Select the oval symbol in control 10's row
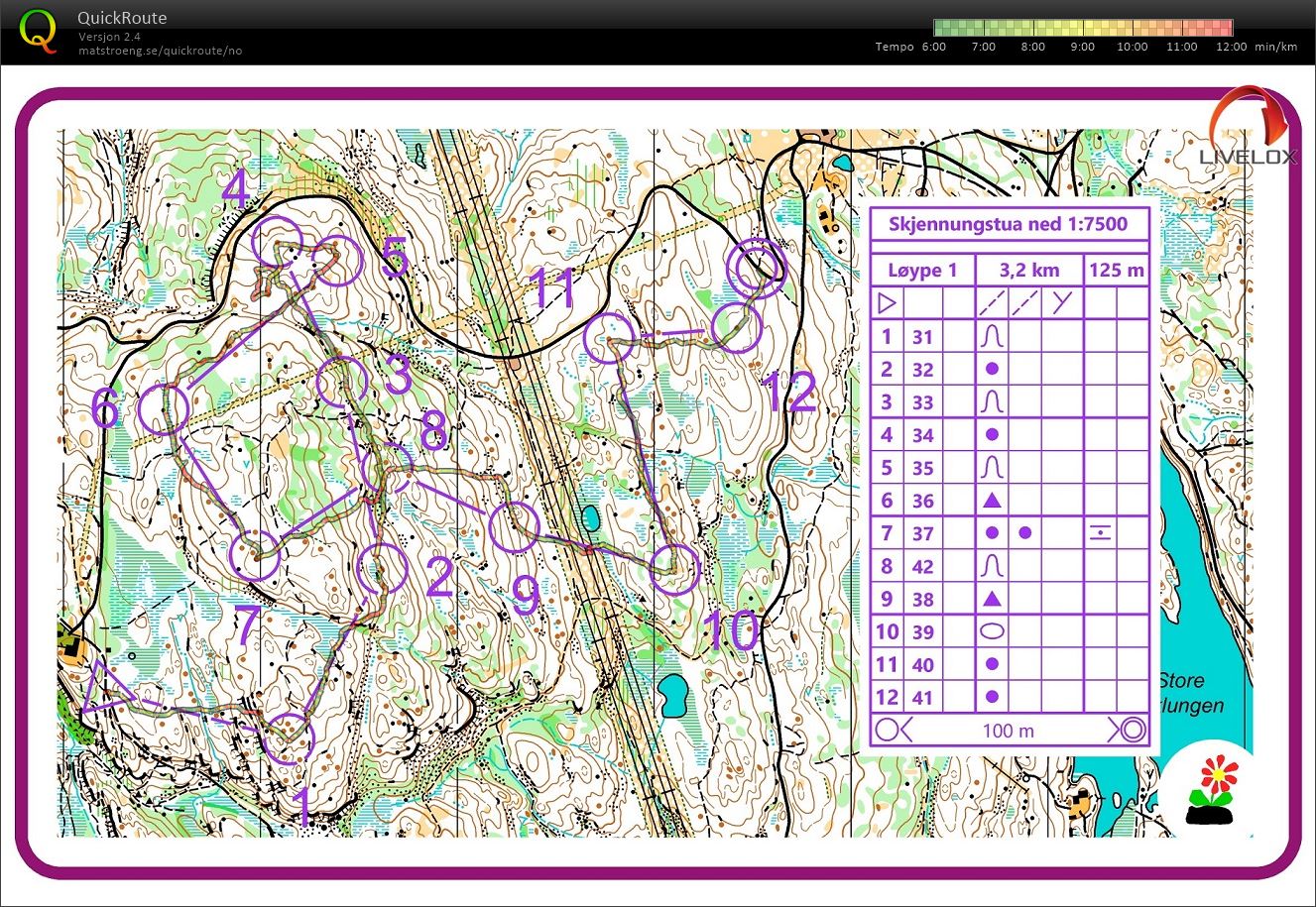Image resolution: width=1316 pixels, height=907 pixels. click(992, 631)
